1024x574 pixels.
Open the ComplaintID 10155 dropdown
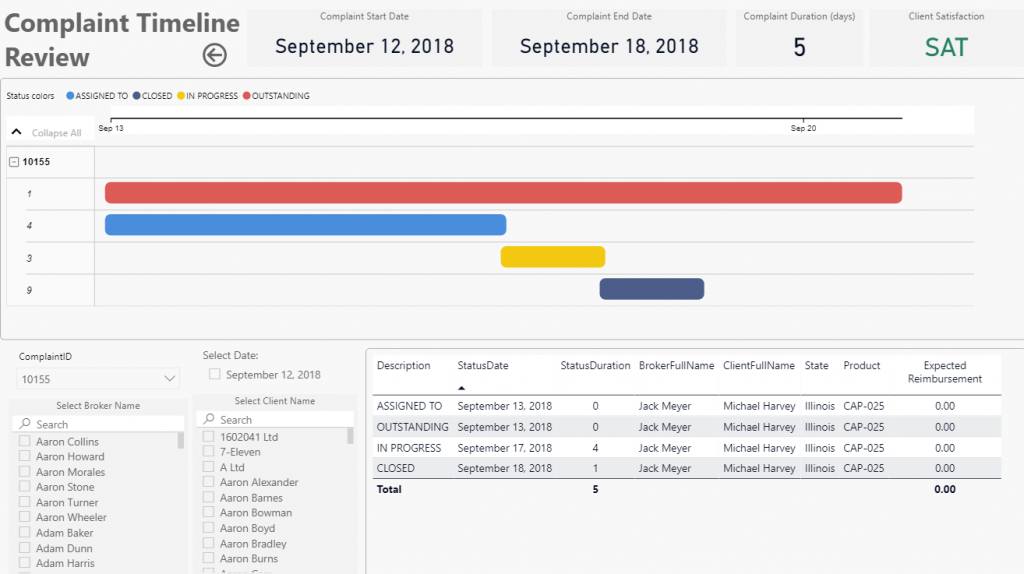click(168, 379)
